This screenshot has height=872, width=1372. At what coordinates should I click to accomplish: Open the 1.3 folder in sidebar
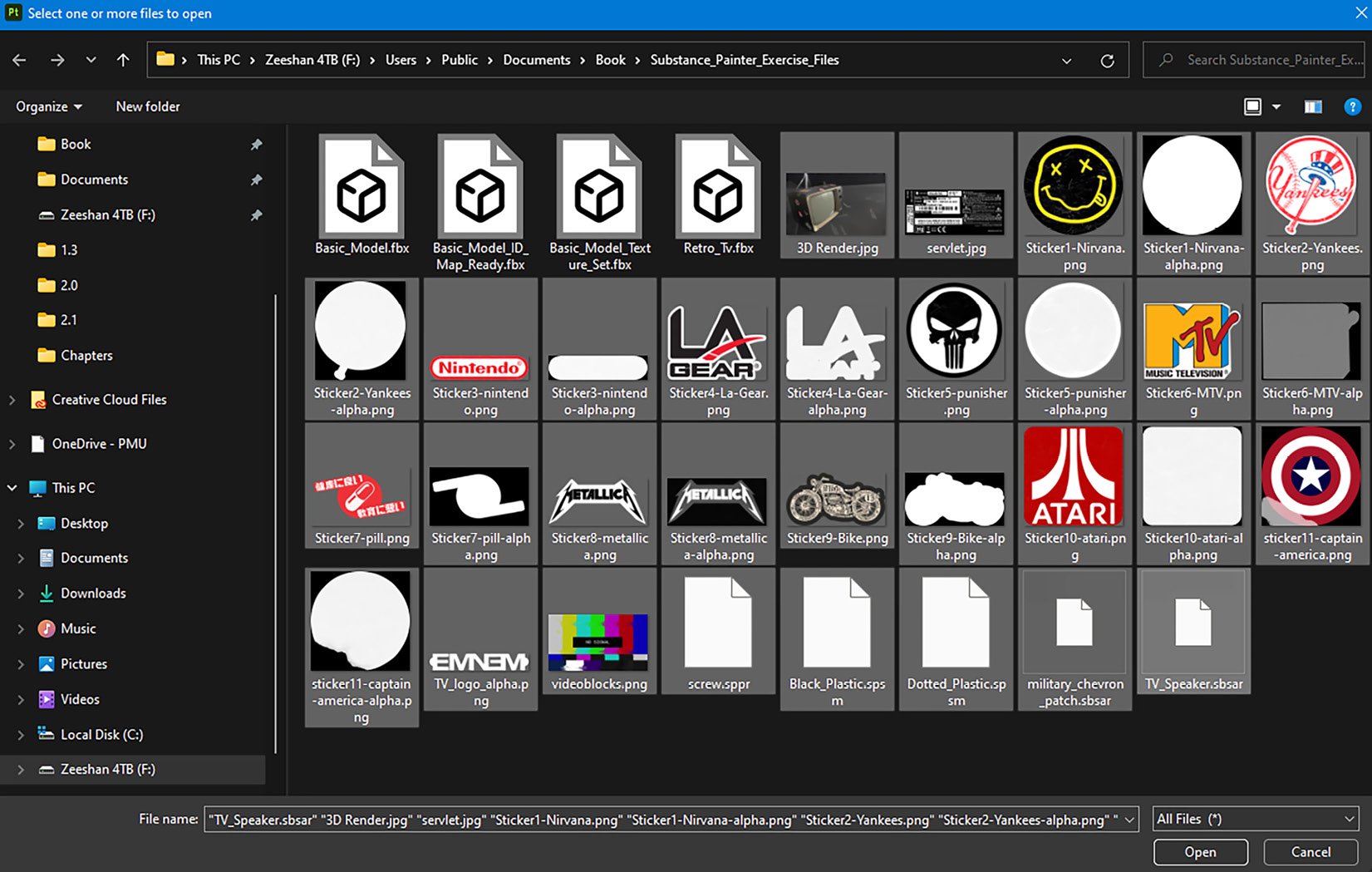[69, 250]
